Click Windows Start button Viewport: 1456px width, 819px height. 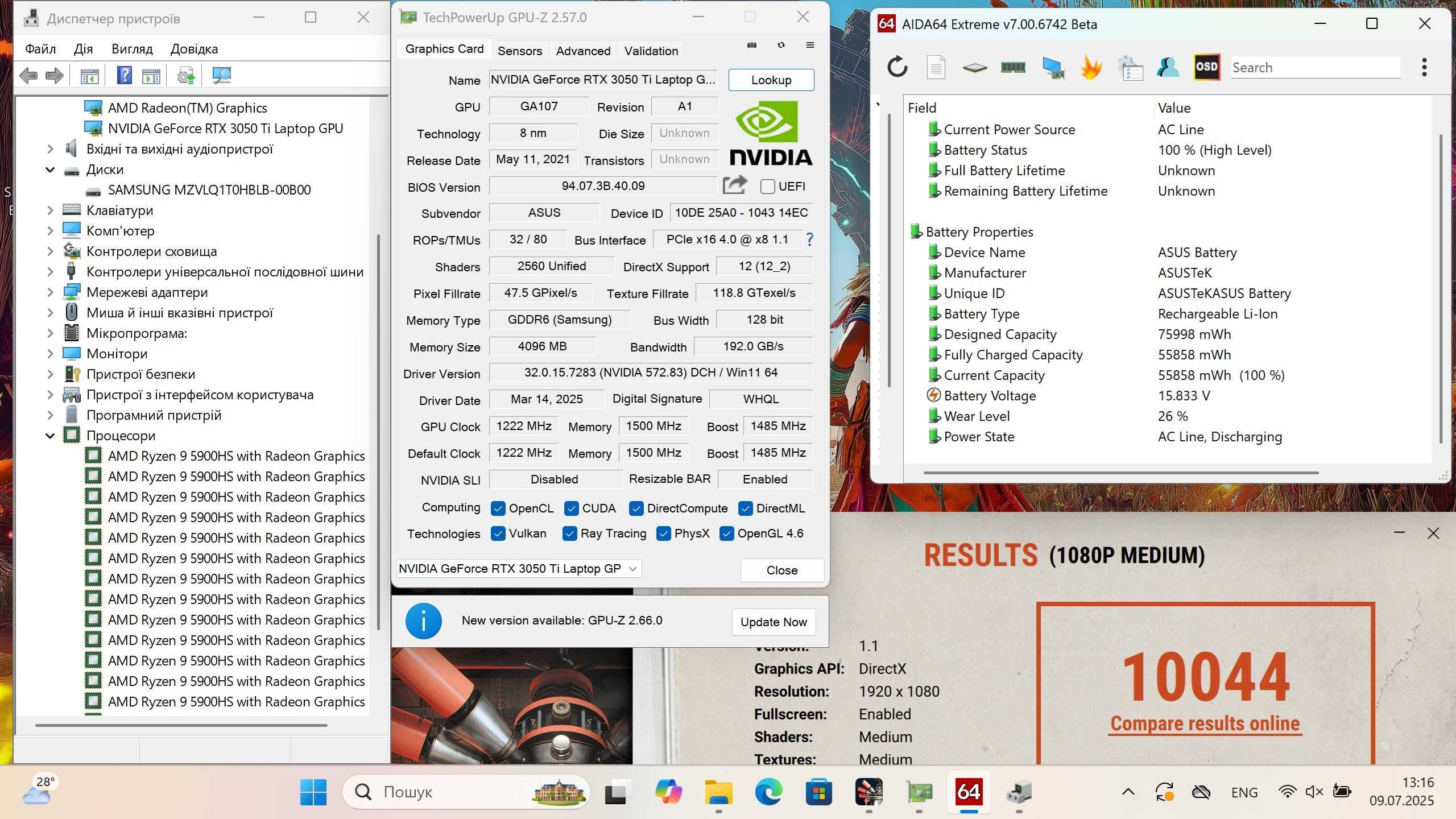pyautogui.click(x=313, y=792)
